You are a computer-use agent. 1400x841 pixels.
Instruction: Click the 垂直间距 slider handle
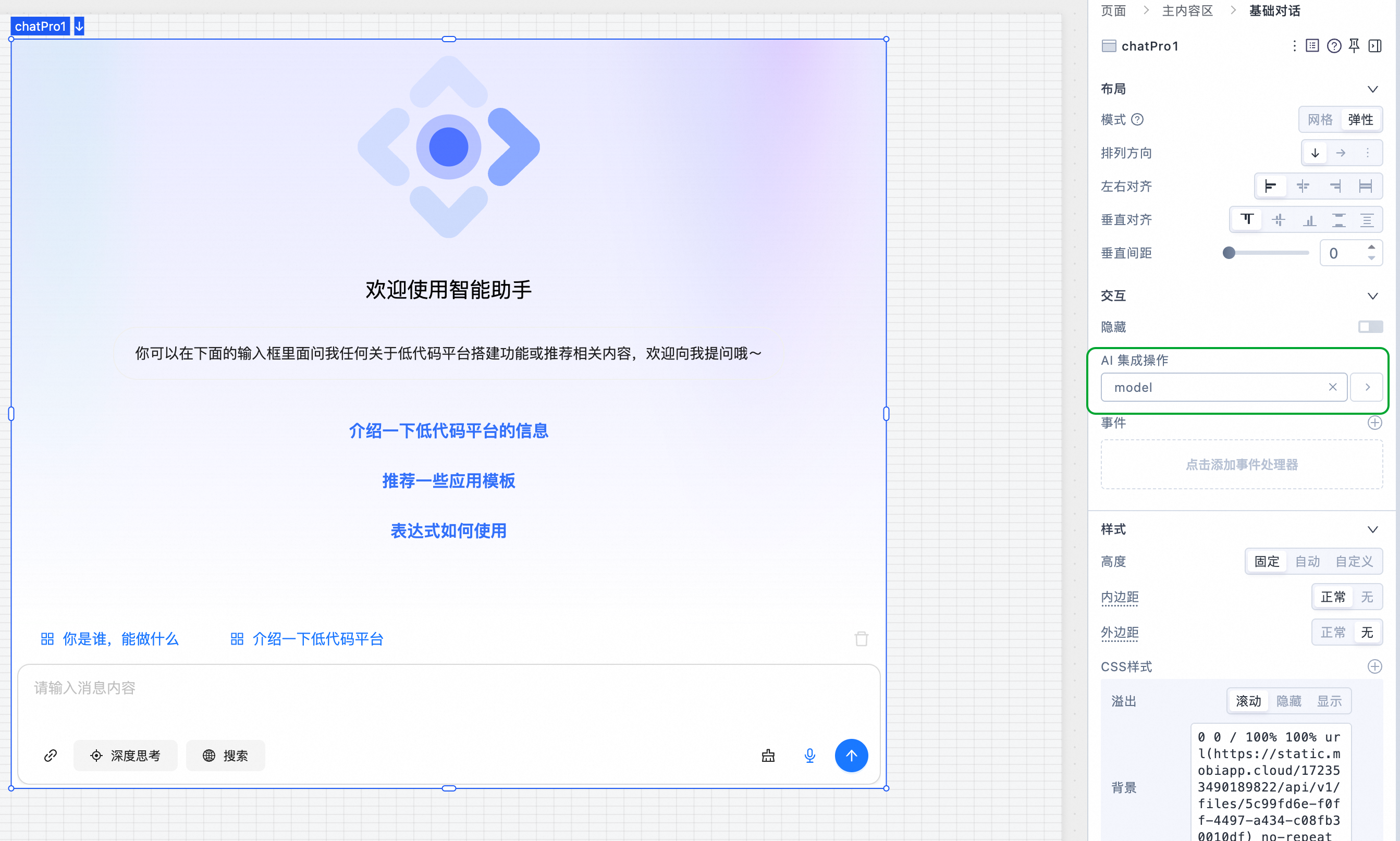point(1229,253)
